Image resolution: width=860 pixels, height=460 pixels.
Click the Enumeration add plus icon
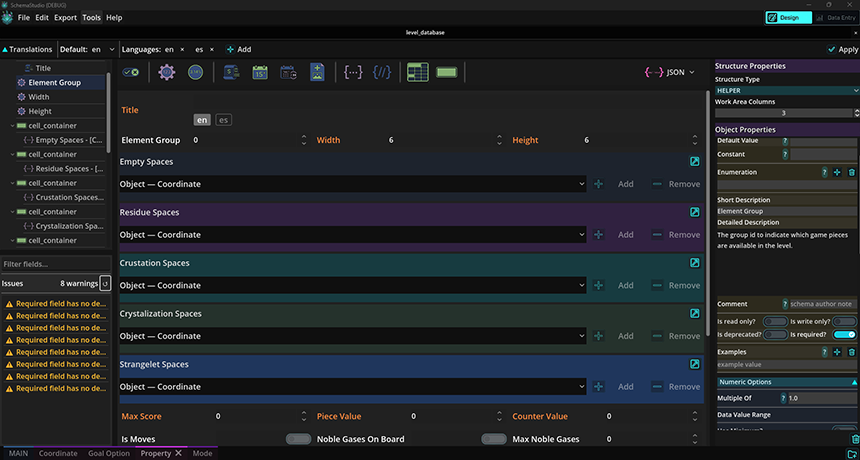(x=837, y=172)
